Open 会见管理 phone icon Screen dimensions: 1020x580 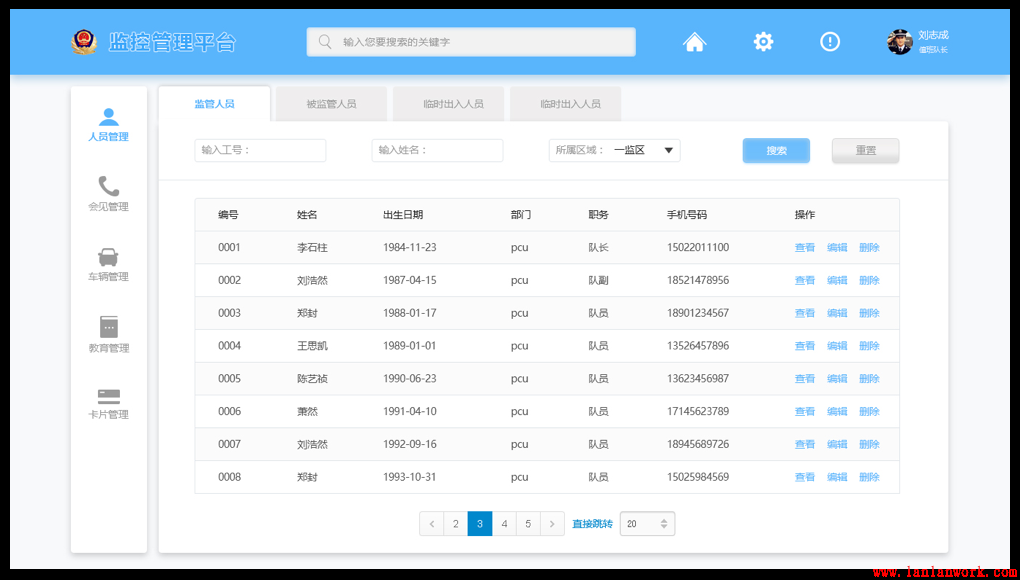tap(108, 193)
